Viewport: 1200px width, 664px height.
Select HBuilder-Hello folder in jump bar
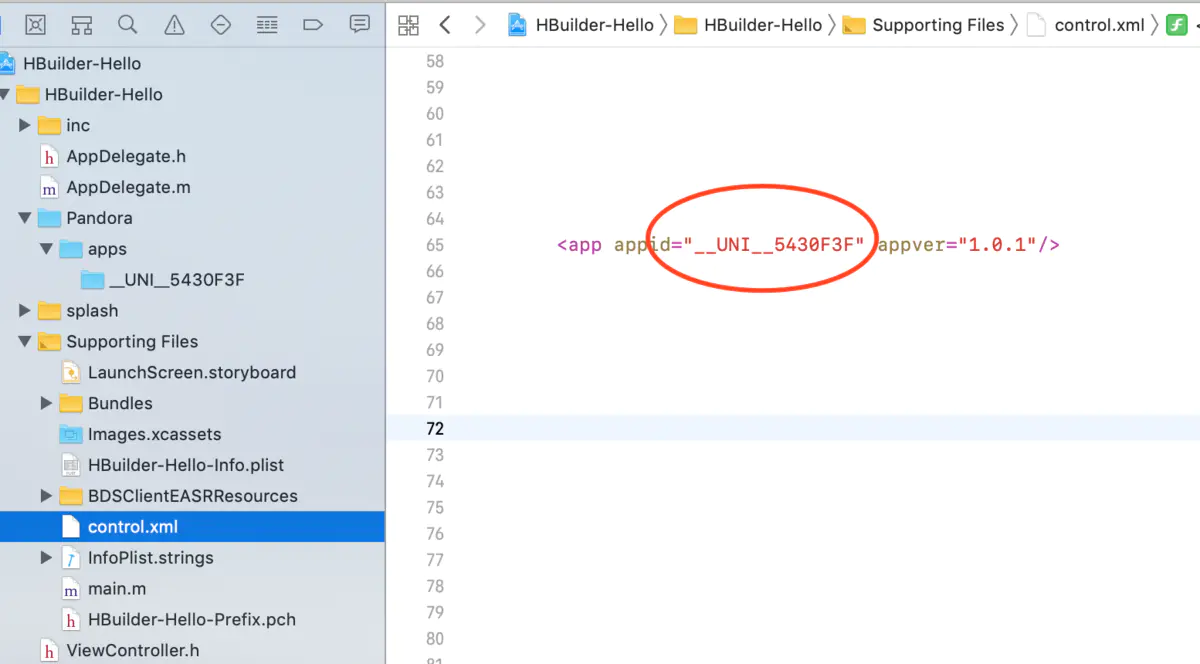coord(748,25)
